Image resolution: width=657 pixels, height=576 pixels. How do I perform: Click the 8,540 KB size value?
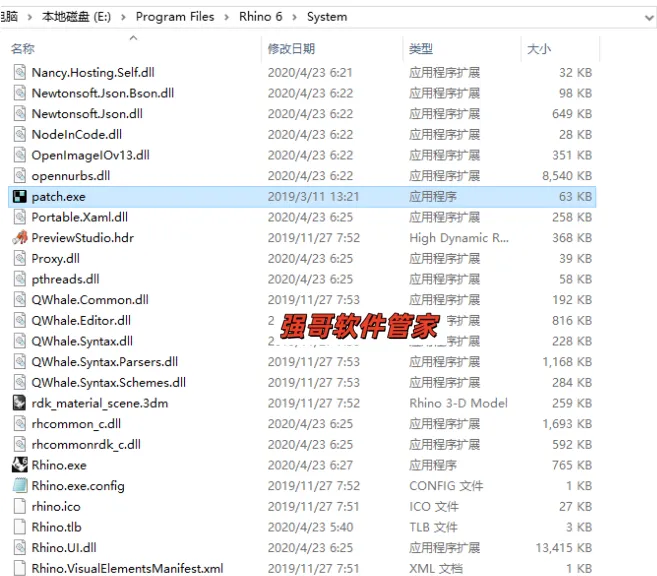[567, 176]
